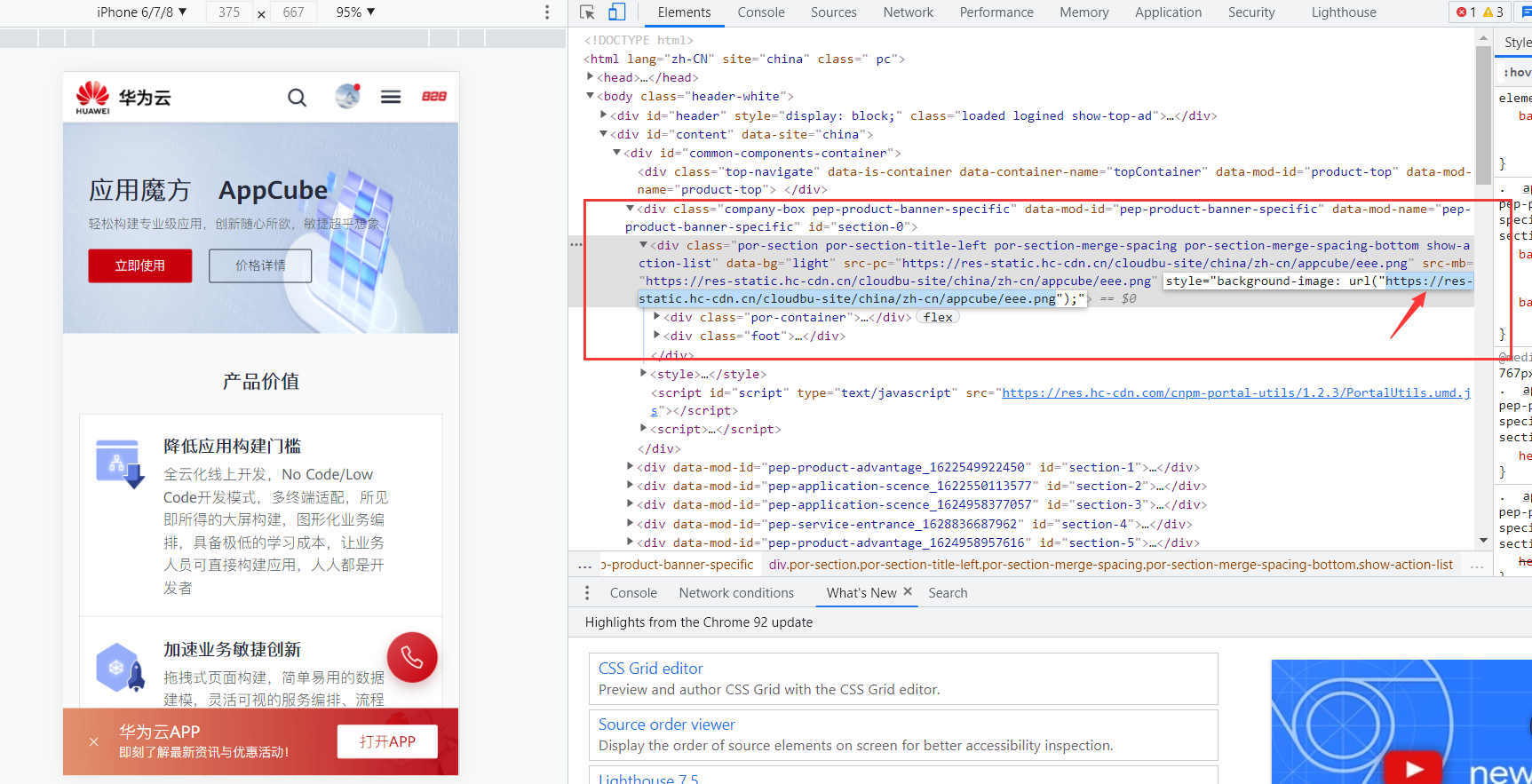The width and height of the screenshot is (1532, 784).
Task: Click the 加速业务敏捷创新 feature icon
Action: click(x=120, y=667)
